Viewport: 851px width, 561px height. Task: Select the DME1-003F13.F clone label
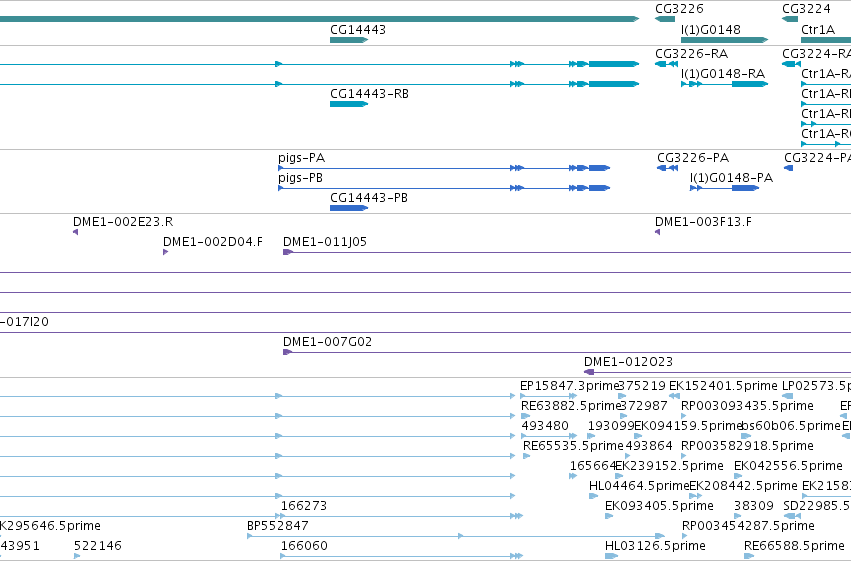click(x=703, y=222)
